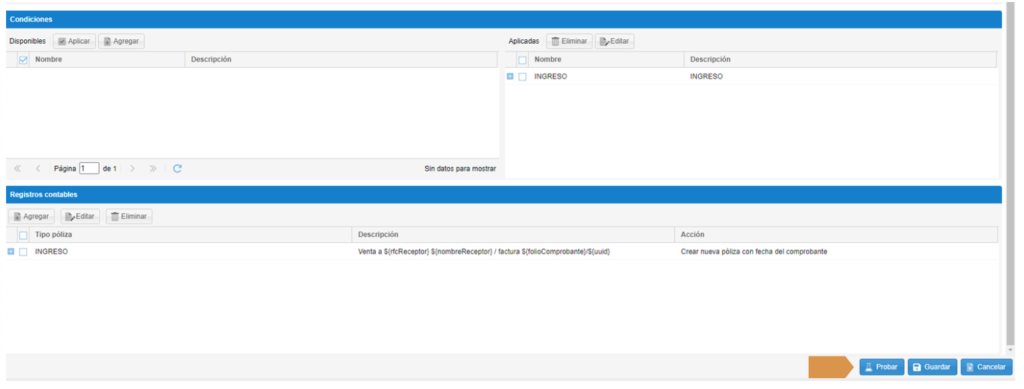1024x389 pixels.
Task: Refresh the Disponibles grid
Action: [x=177, y=168]
